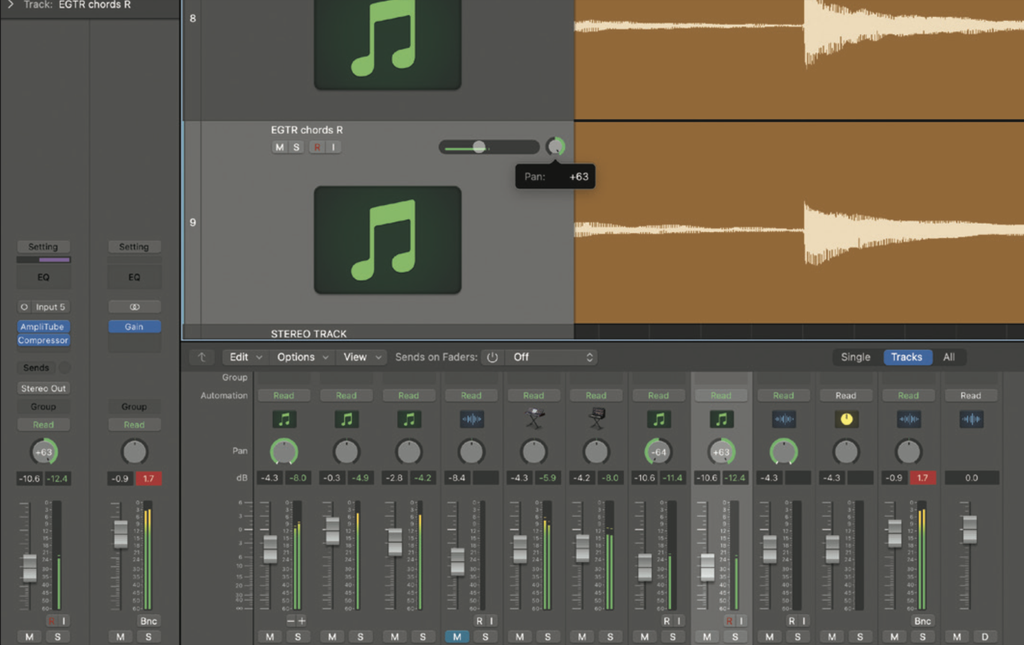The width and height of the screenshot is (1024, 645).
Task: Open the Stereo Out output selector
Action: click(44, 388)
